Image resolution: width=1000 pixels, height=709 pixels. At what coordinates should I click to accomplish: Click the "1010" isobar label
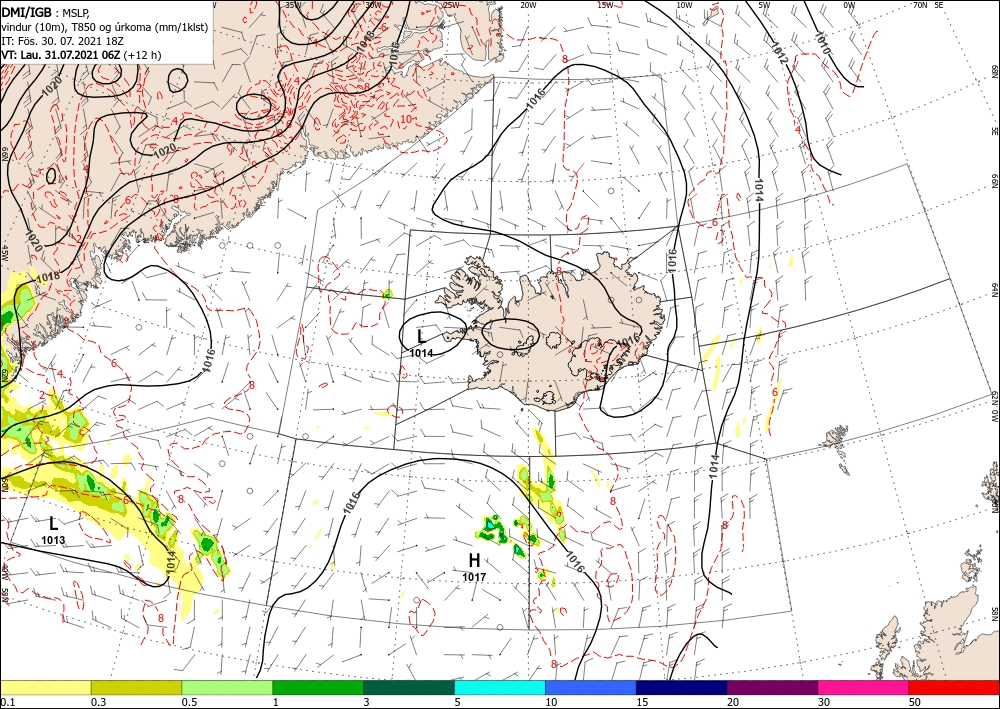coord(821,42)
